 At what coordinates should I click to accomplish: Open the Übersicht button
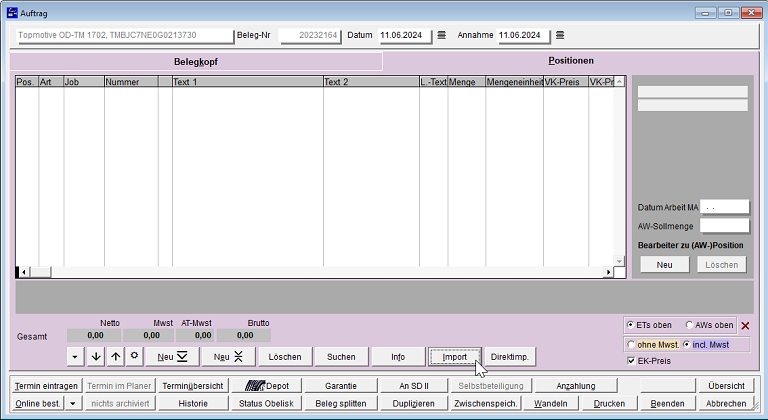tap(726, 386)
